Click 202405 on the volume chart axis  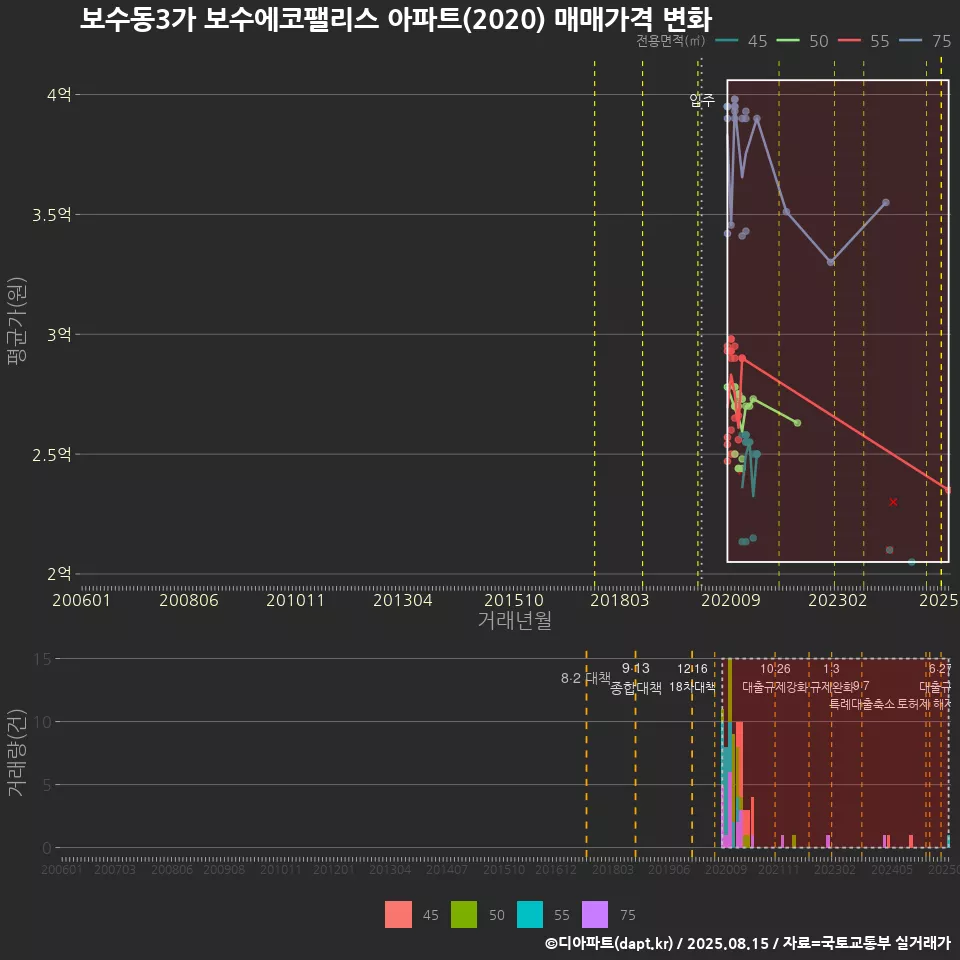coord(892,869)
